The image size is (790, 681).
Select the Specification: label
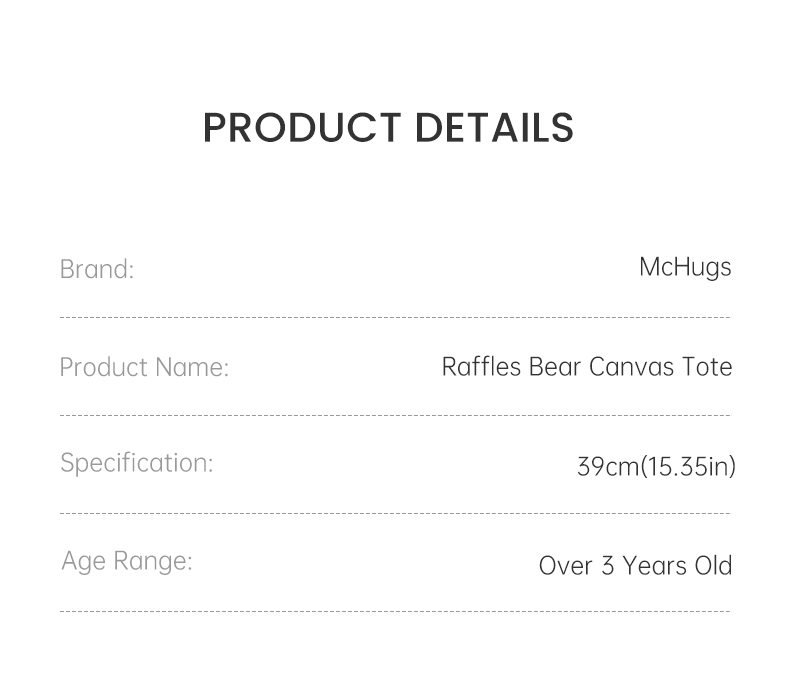coord(137,463)
